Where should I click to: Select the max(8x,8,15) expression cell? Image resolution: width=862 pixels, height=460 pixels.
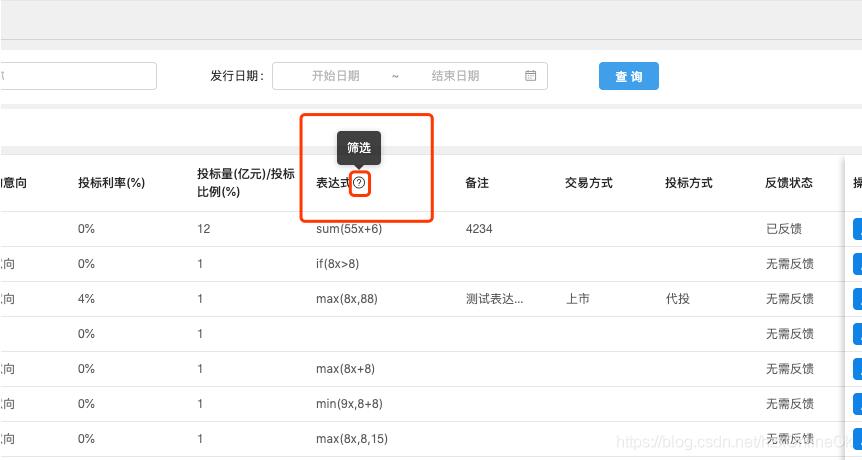352,439
